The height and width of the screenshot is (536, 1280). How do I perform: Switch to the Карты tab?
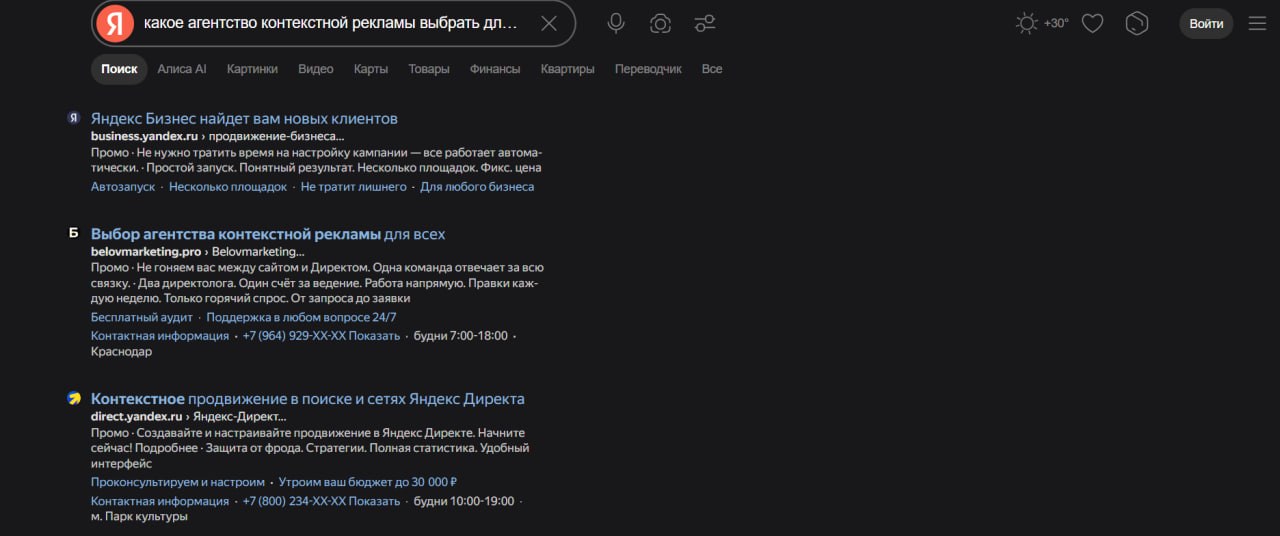(x=371, y=69)
